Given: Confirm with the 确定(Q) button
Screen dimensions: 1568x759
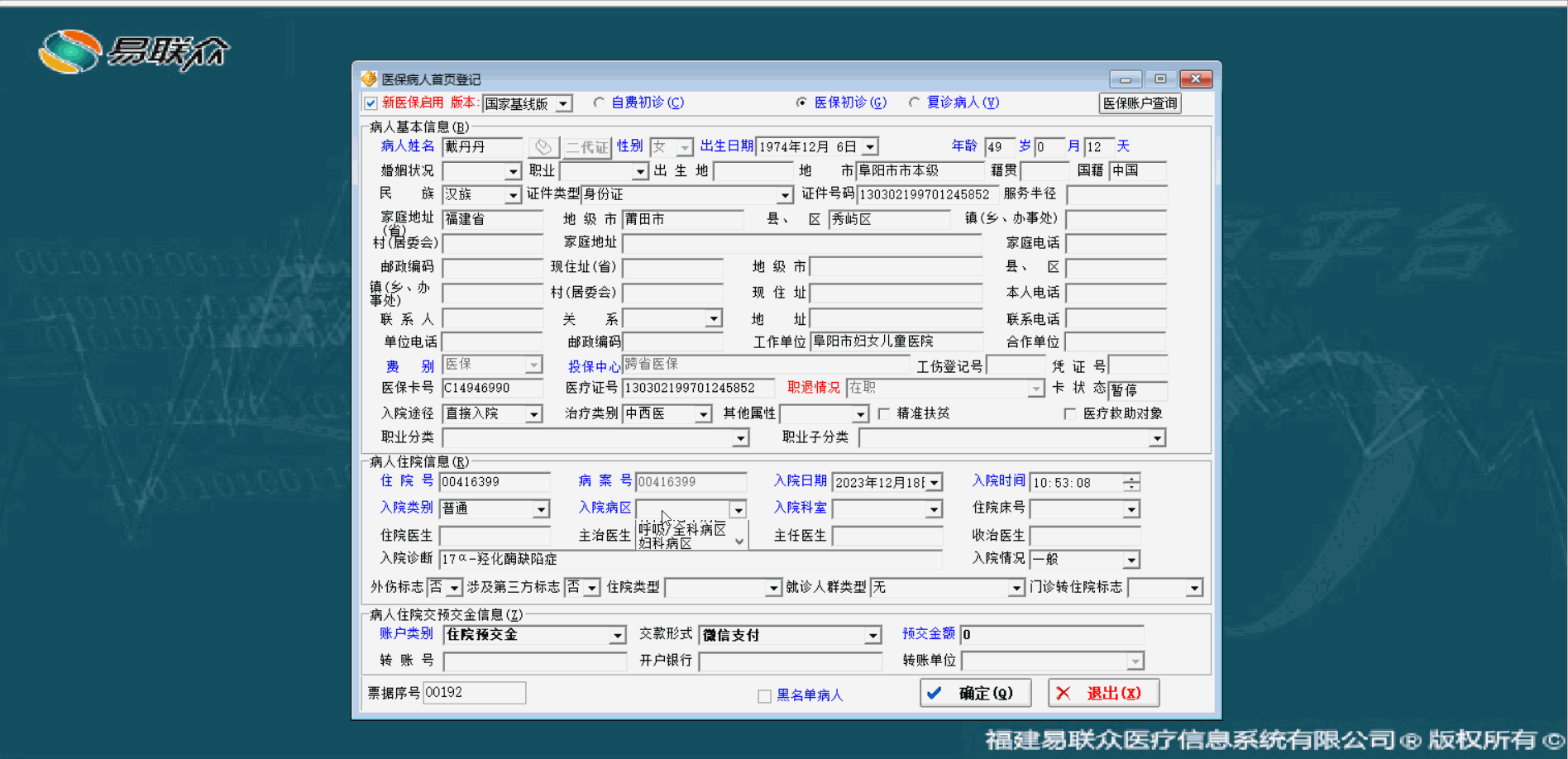Looking at the screenshot, I should [x=976, y=693].
